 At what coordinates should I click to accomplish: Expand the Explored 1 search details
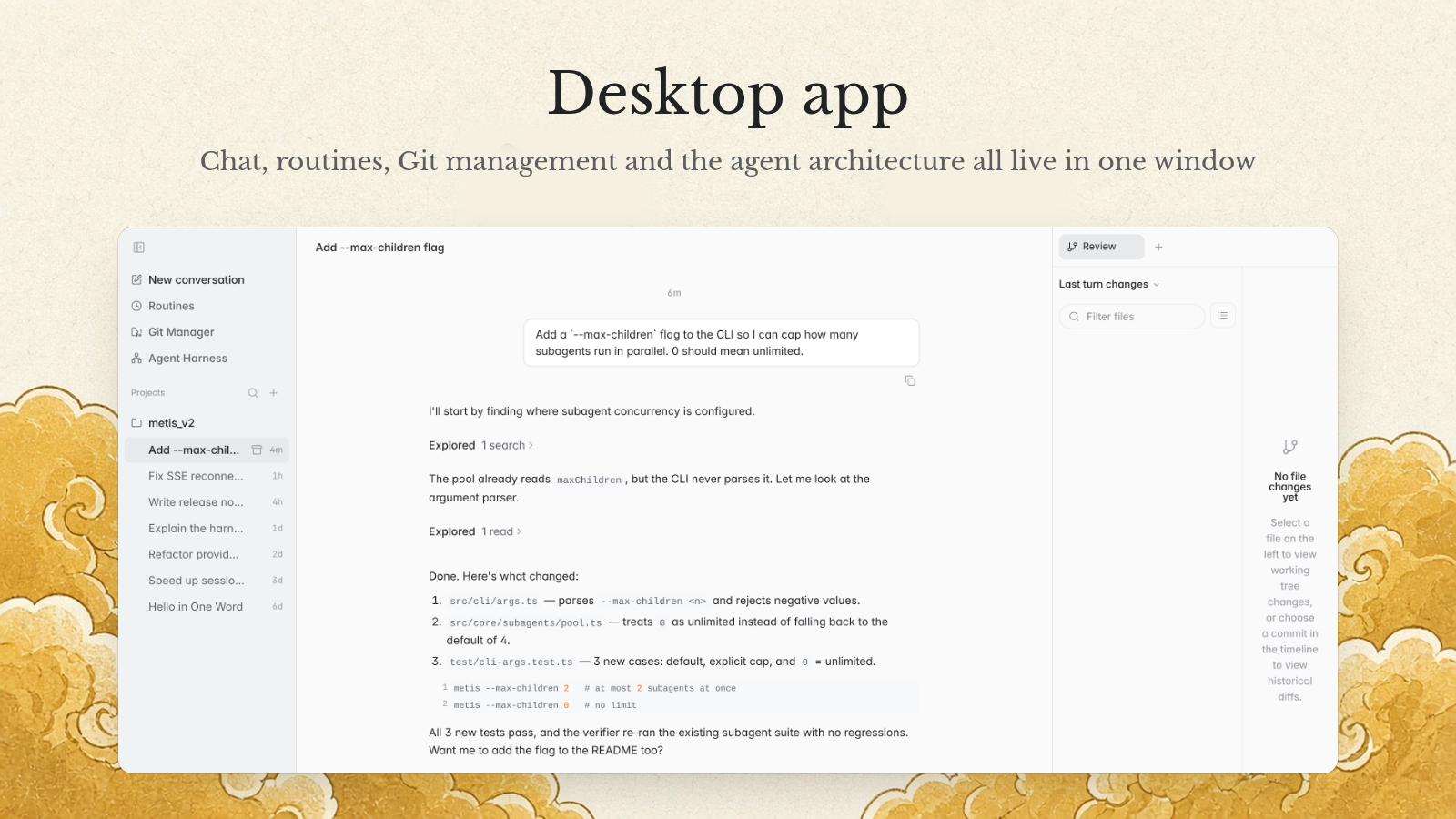pyautogui.click(x=480, y=446)
